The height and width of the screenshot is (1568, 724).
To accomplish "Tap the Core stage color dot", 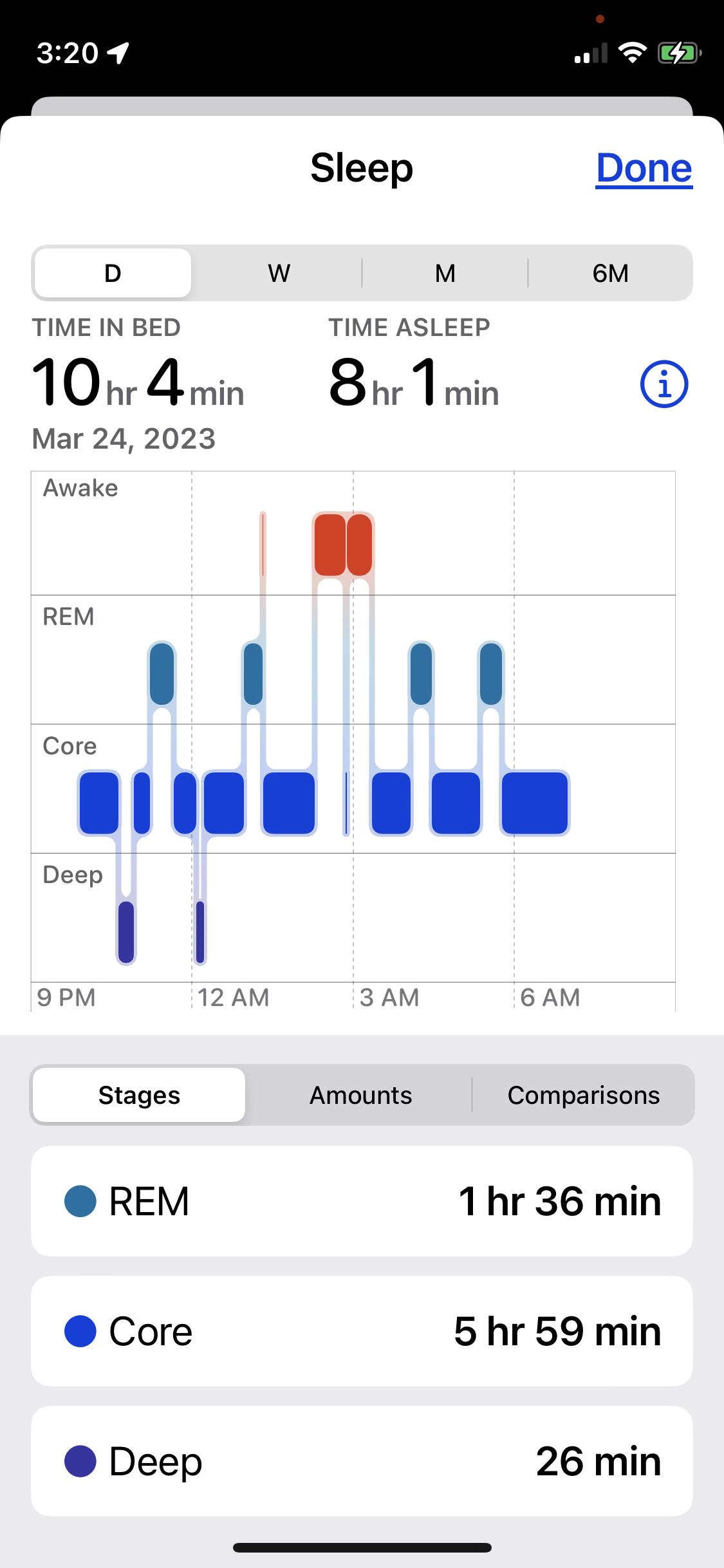I will [80, 1331].
